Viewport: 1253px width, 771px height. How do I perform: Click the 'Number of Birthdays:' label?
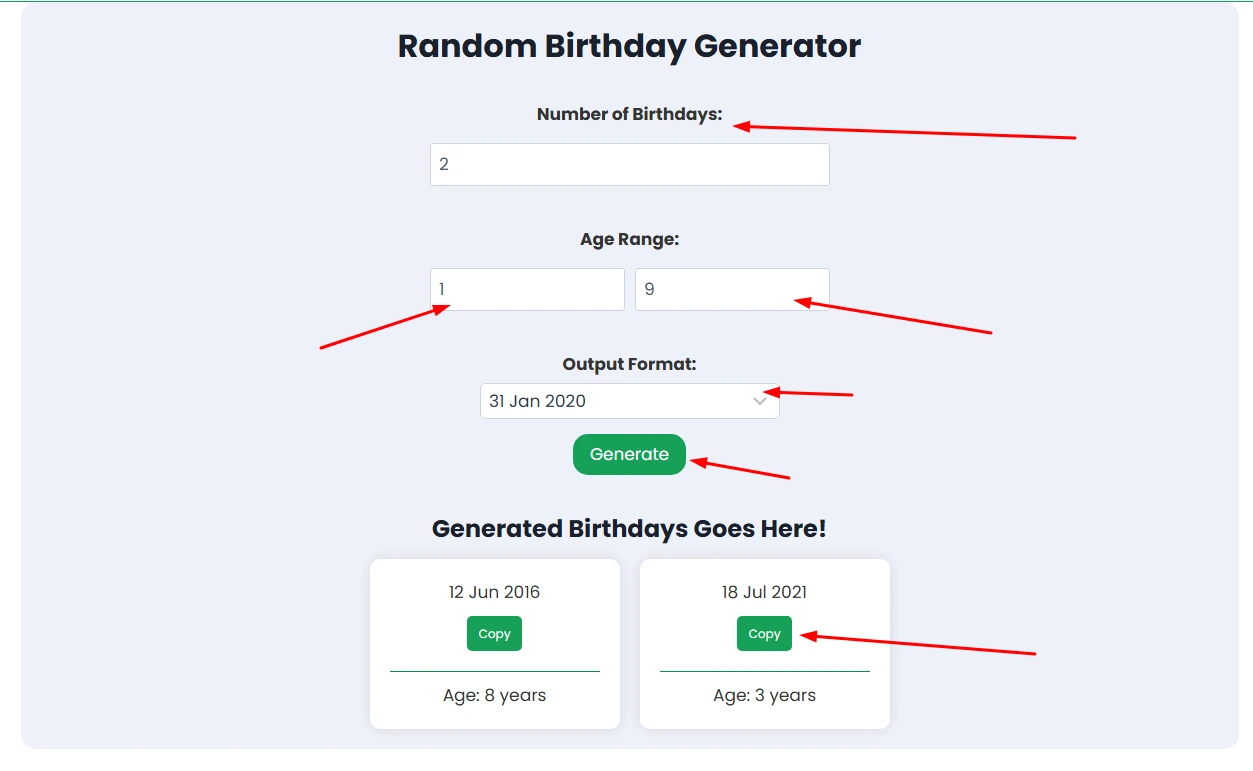click(x=629, y=114)
